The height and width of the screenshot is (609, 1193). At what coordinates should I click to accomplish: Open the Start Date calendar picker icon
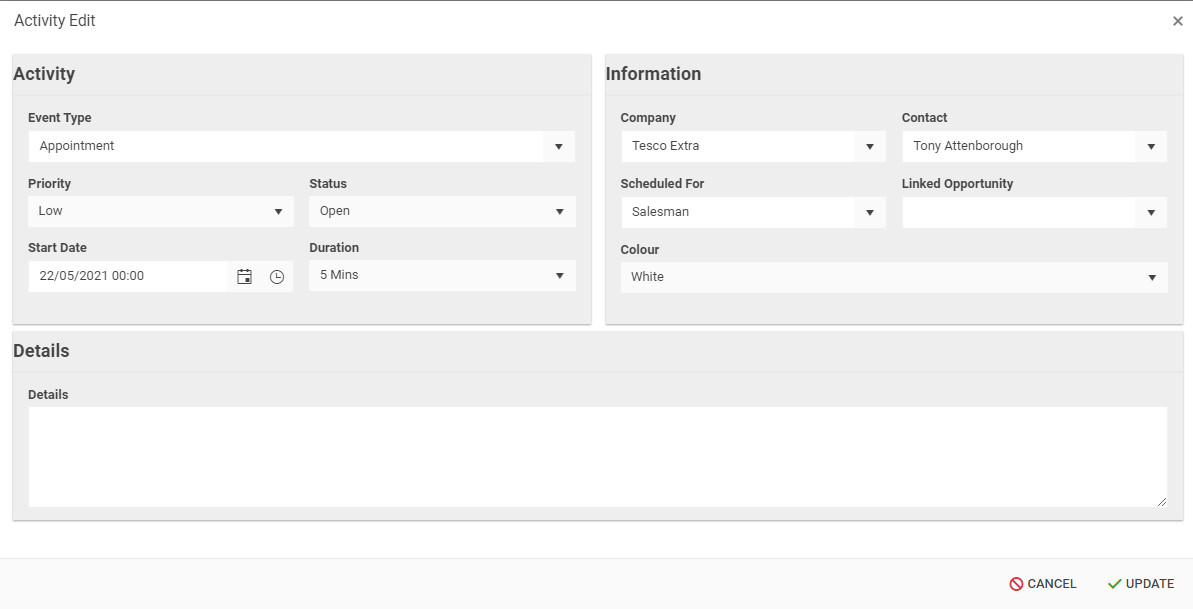244,277
